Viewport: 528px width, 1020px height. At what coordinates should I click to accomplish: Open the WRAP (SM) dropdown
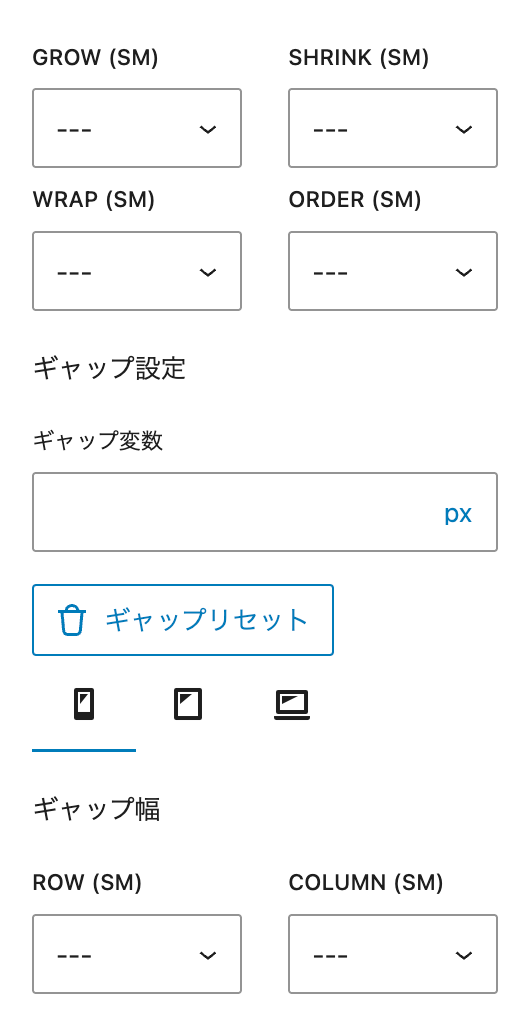pos(137,271)
